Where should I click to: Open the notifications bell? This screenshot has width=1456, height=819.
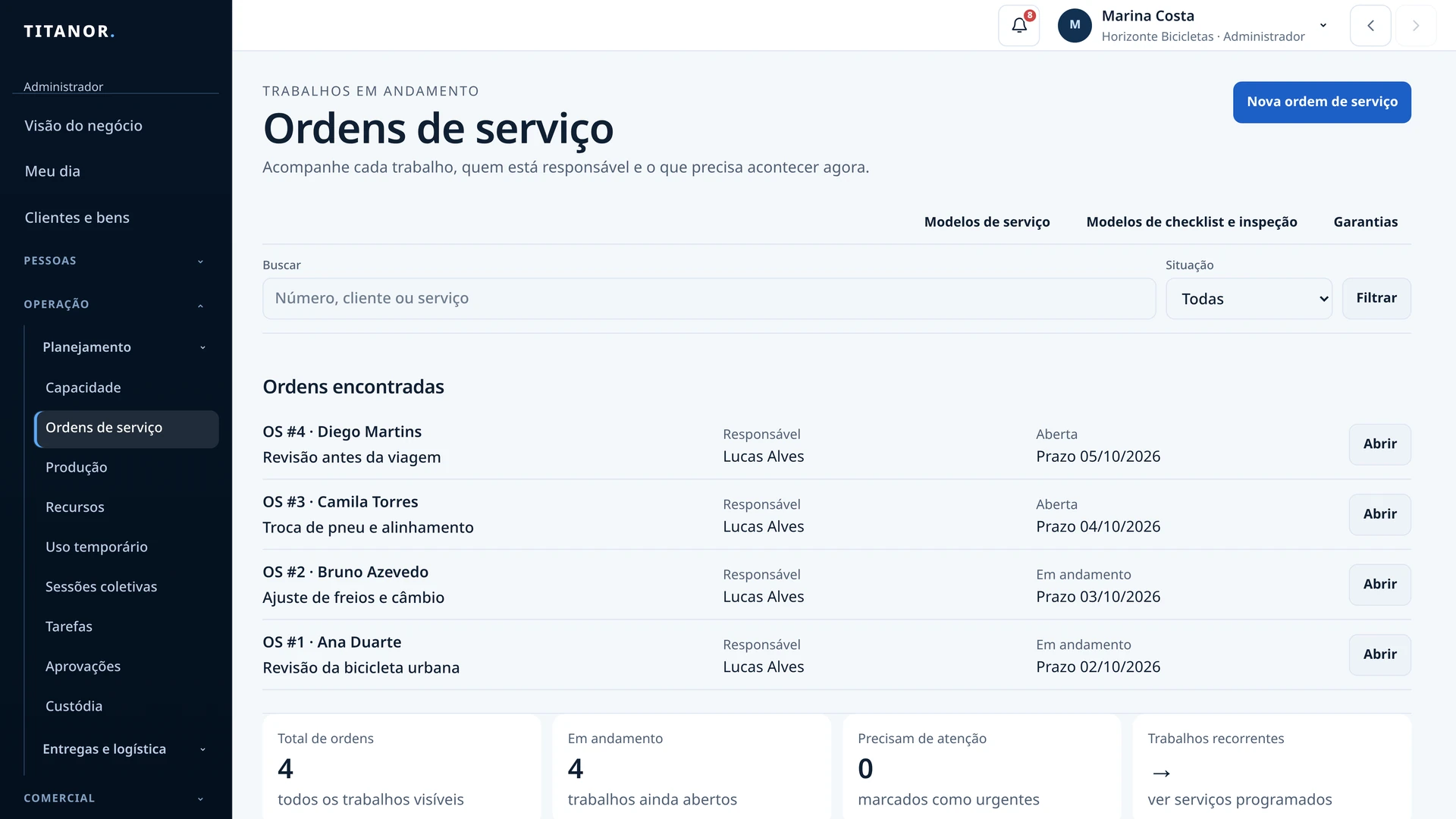point(1018,25)
